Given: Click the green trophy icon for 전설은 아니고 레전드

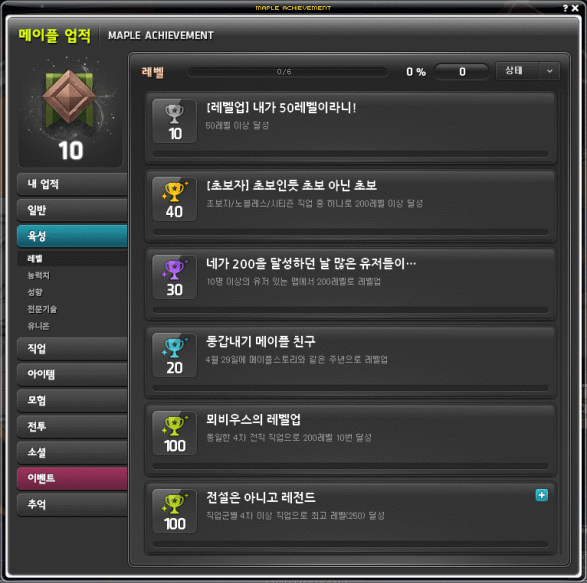Looking at the screenshot, I should pos(175,503).
